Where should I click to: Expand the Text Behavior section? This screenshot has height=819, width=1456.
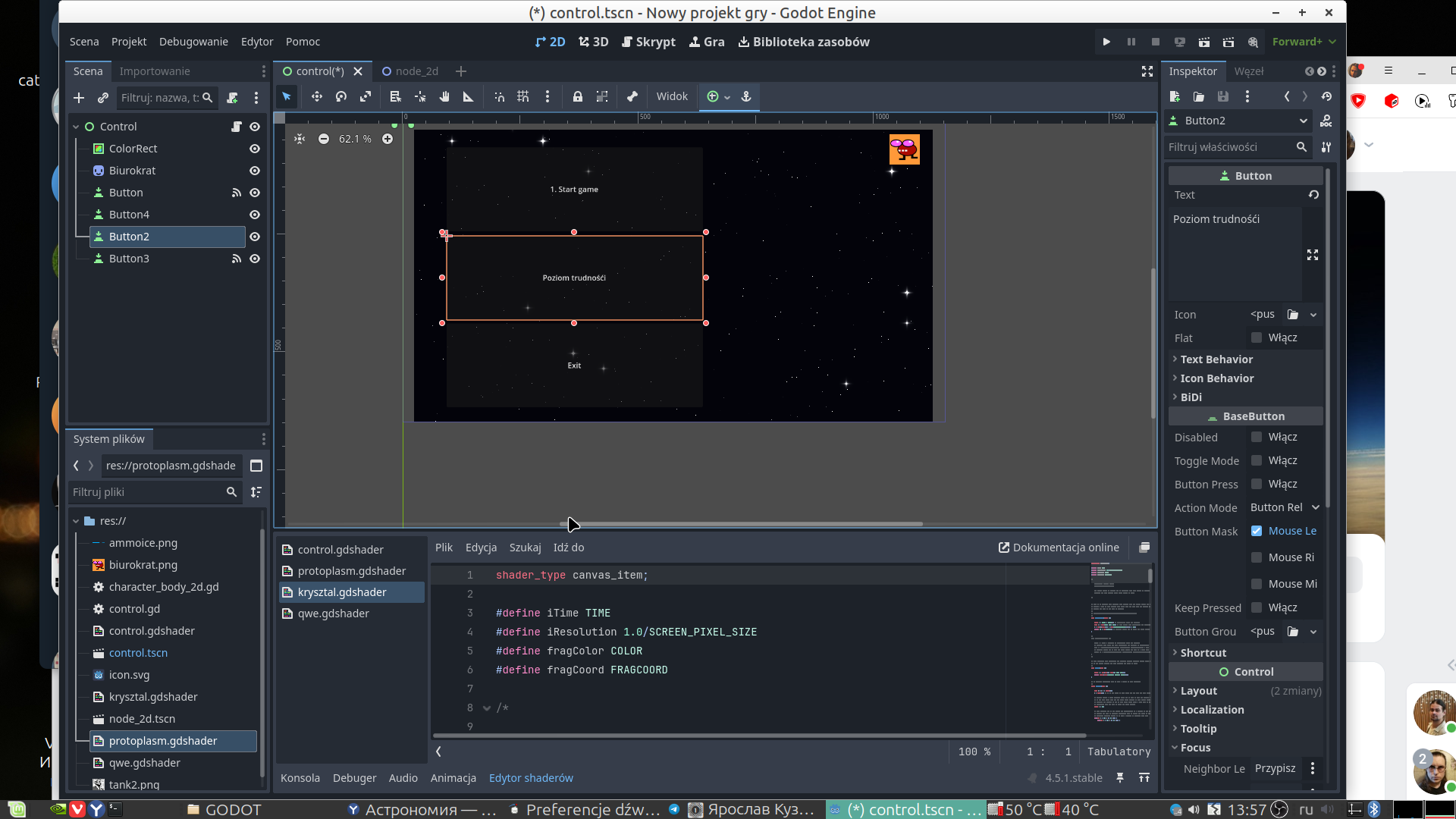click(x=1216, y=359)
